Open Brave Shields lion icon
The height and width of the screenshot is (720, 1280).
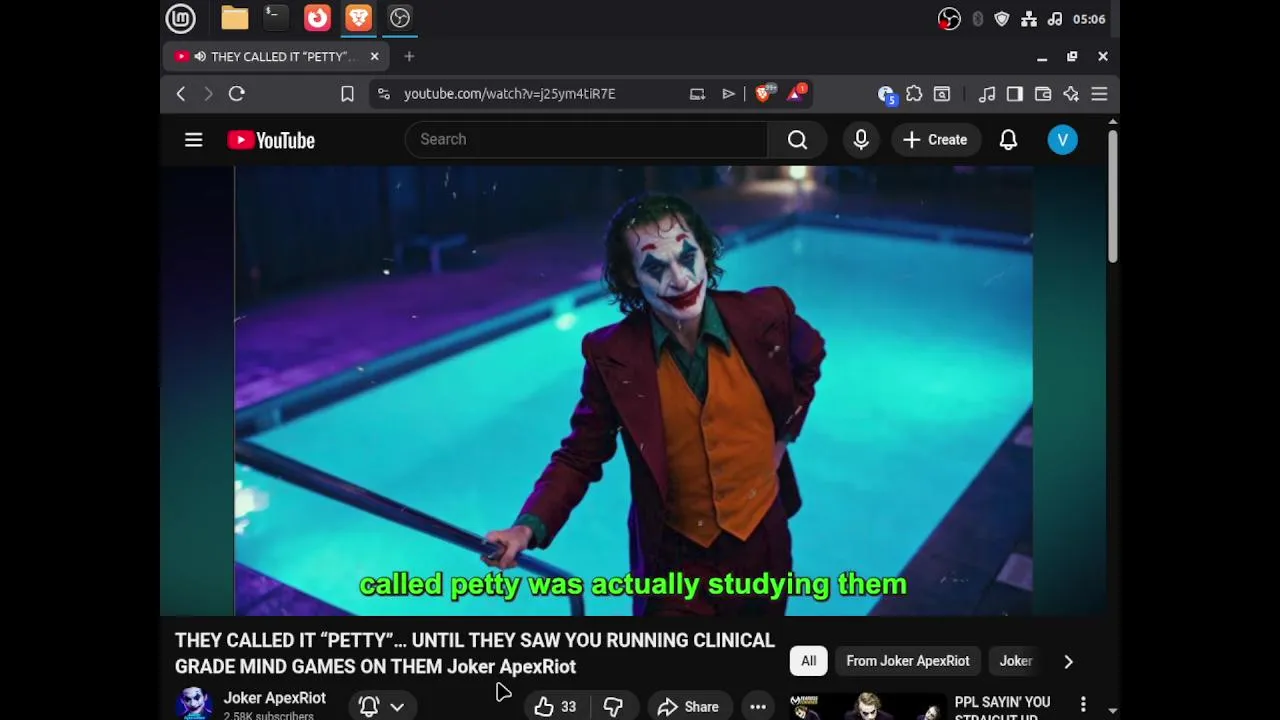click(764, 93)
